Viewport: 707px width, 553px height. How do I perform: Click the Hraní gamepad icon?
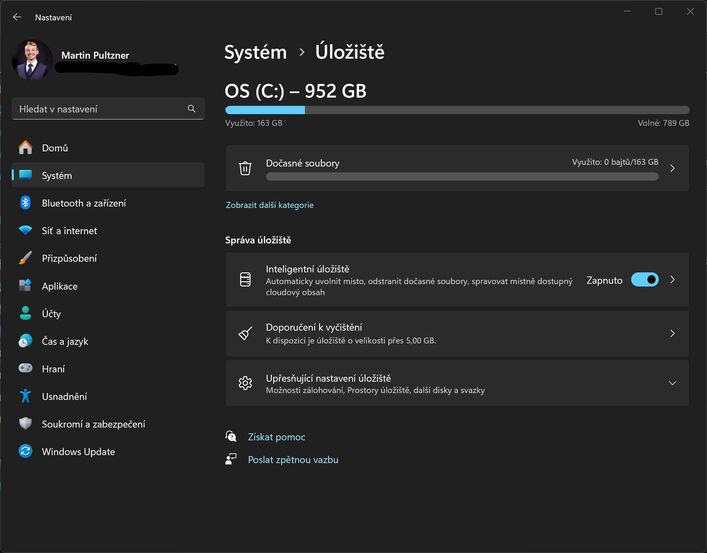(25, 368)
